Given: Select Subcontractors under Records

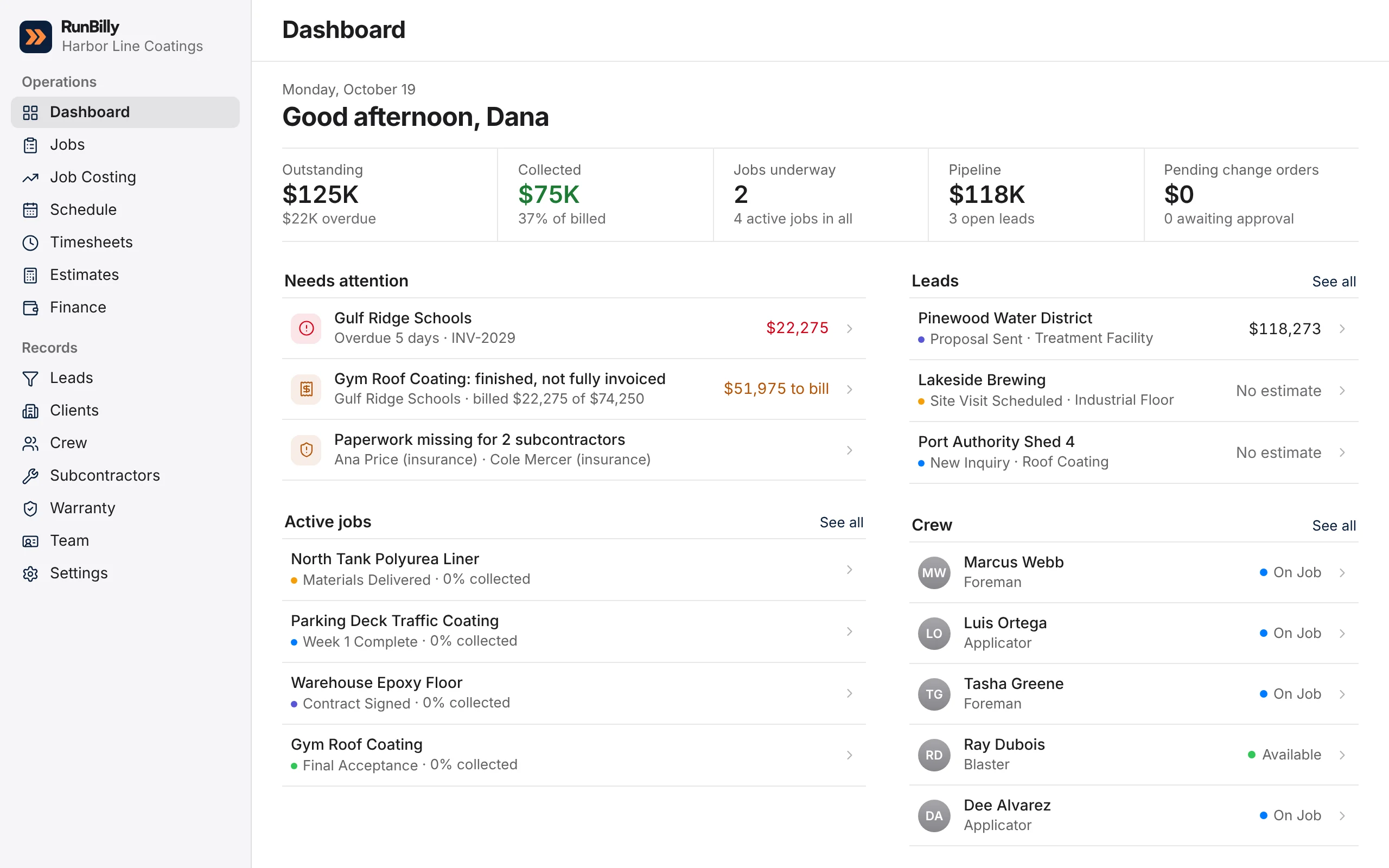Looking at the screenshot, I should (x=125, y=475).
